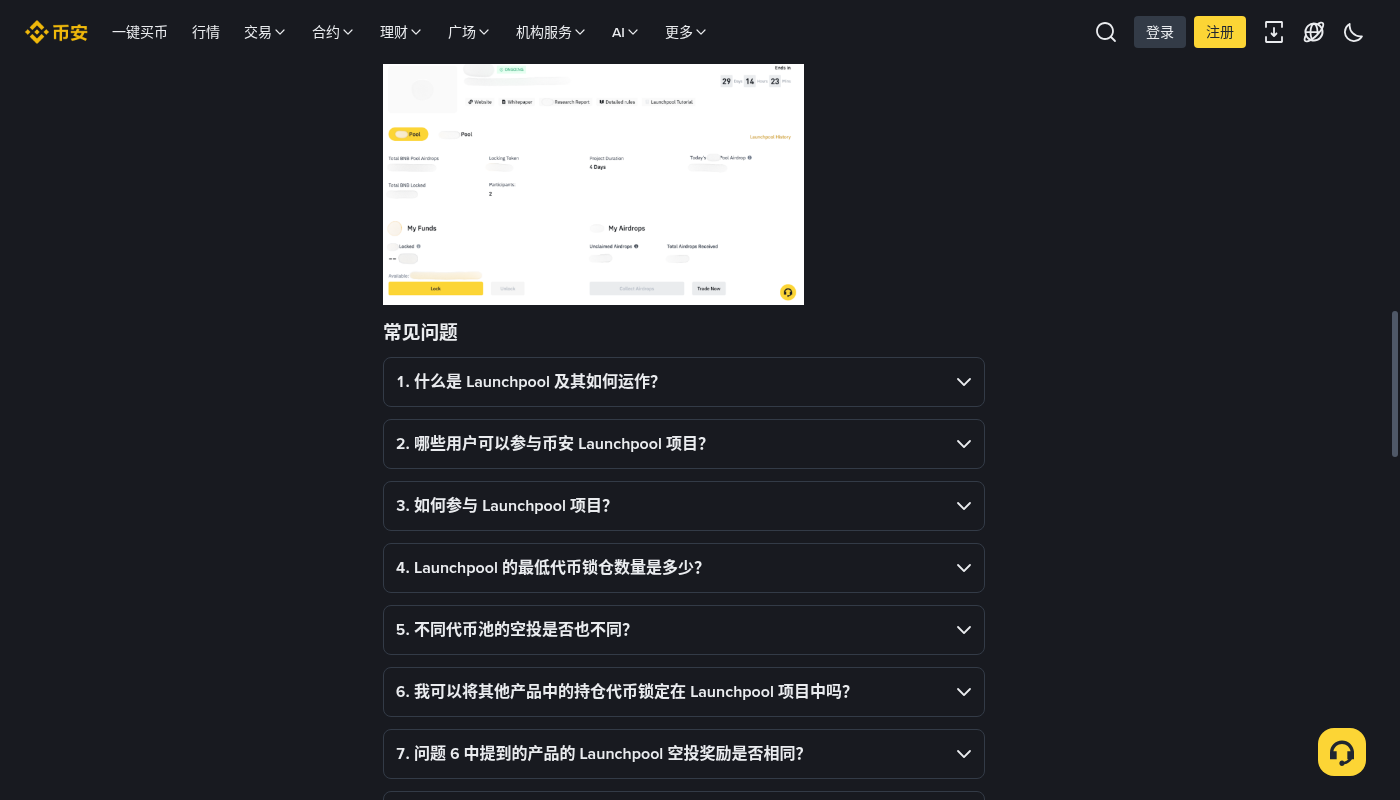Expand FAQ 3 如何参与 Launchpool 项目
The height and width of the screenshot is (800, 1400).
[684, 506]
